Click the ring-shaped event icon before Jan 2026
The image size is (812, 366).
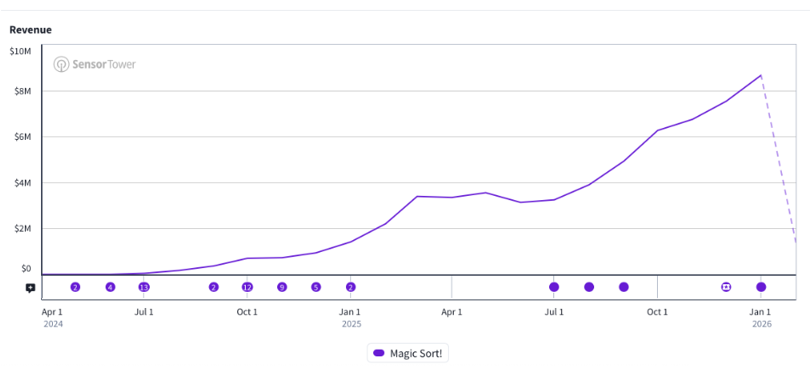726,287
